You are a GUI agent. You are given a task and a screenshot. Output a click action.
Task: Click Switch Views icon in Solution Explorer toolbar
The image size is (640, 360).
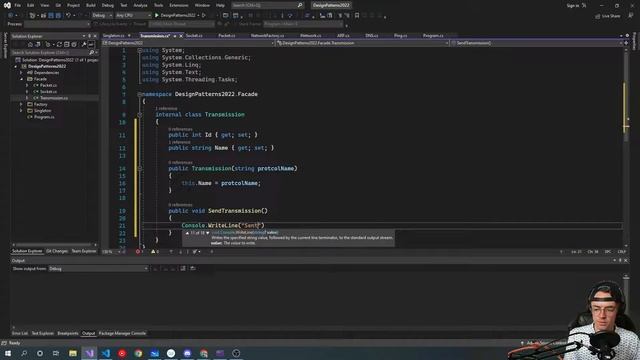[x=38, y=44]
